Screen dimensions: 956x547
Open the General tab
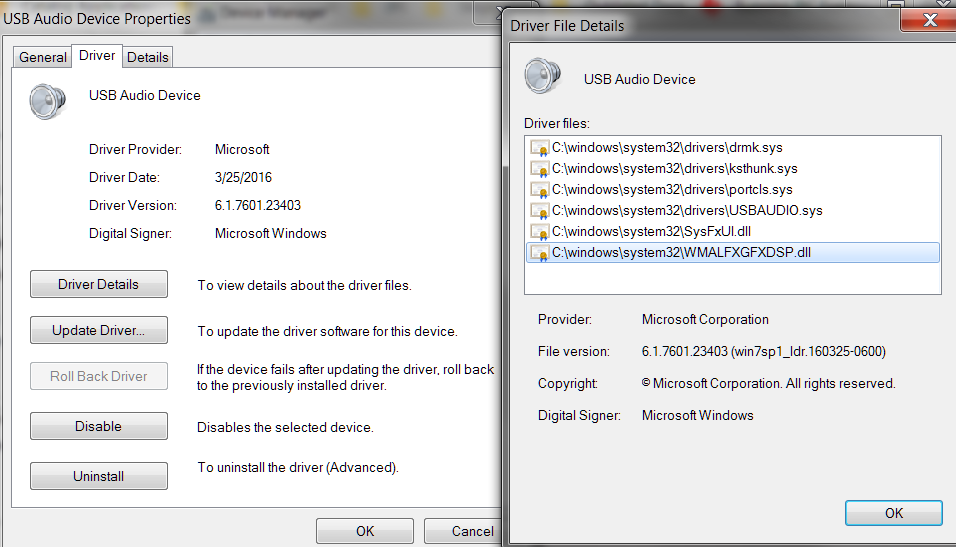pos(43,57)
